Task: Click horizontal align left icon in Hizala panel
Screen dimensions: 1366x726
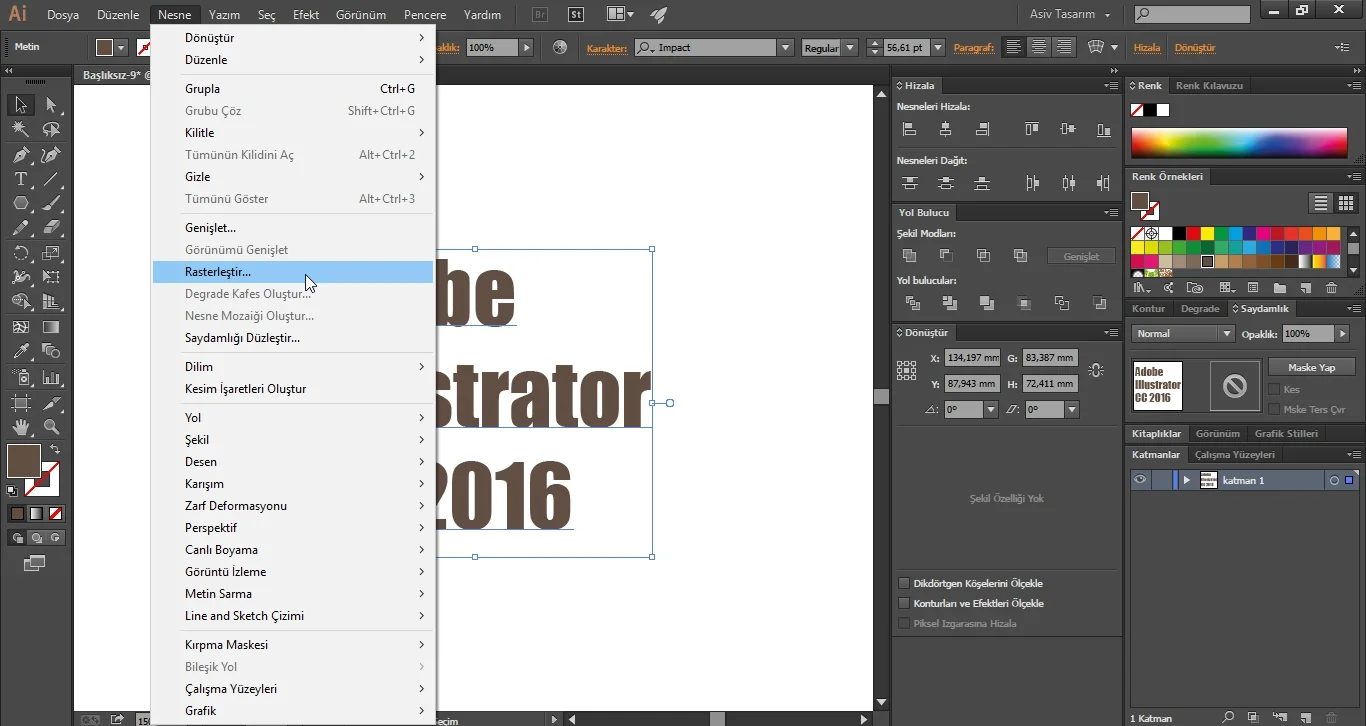Action: point(909,129)
